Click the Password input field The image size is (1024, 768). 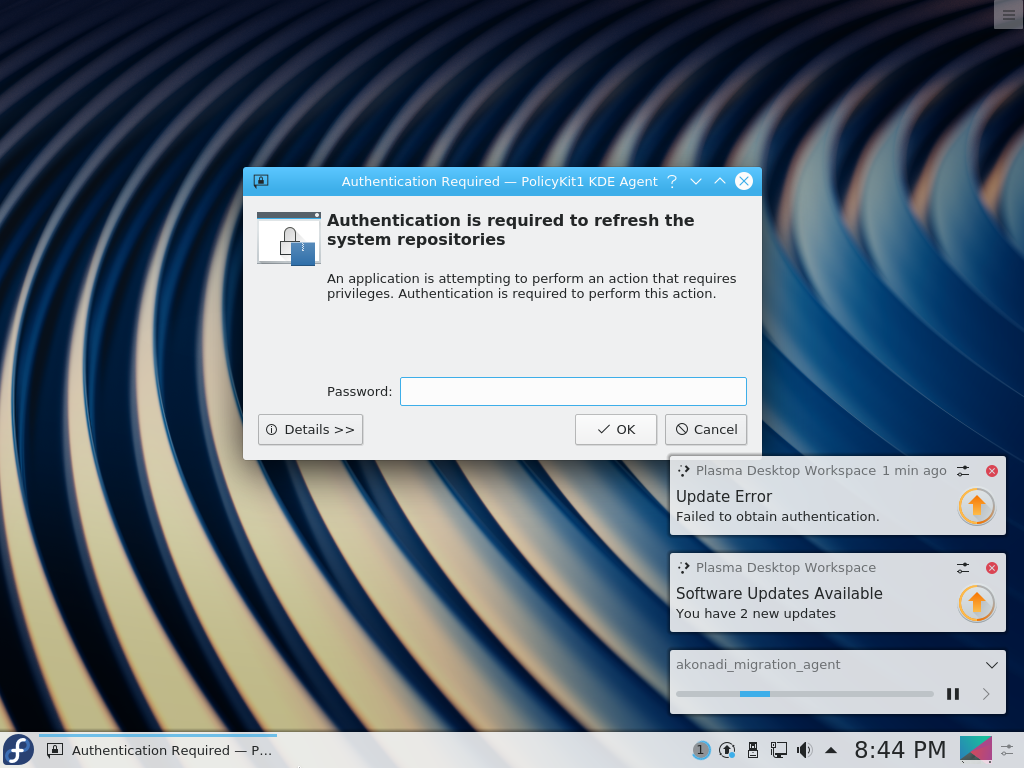[573, 391]
